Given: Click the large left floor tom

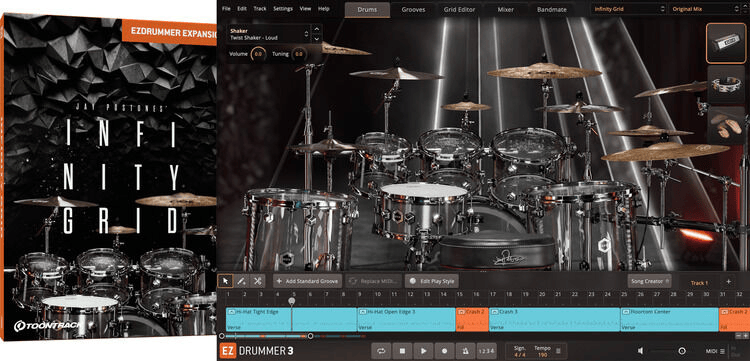Looking at the screenshot, I should [300, 230].
